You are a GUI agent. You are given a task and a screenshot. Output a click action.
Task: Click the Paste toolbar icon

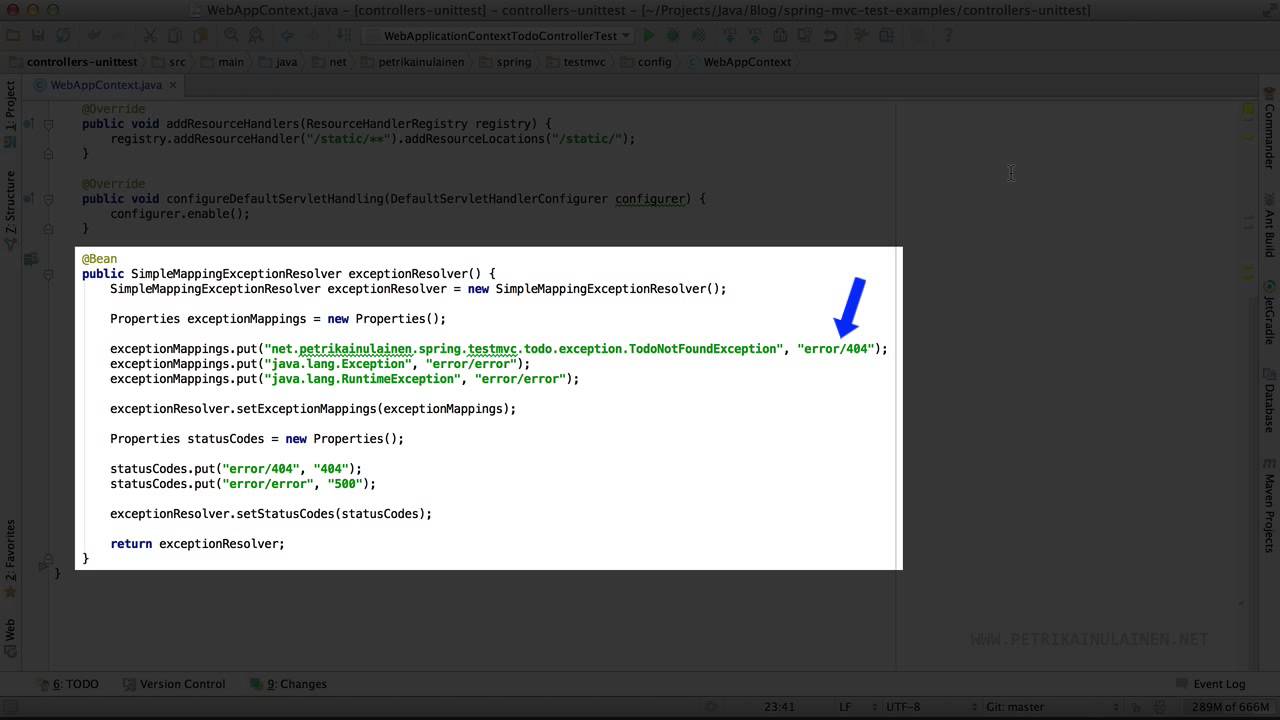point(200,36)
